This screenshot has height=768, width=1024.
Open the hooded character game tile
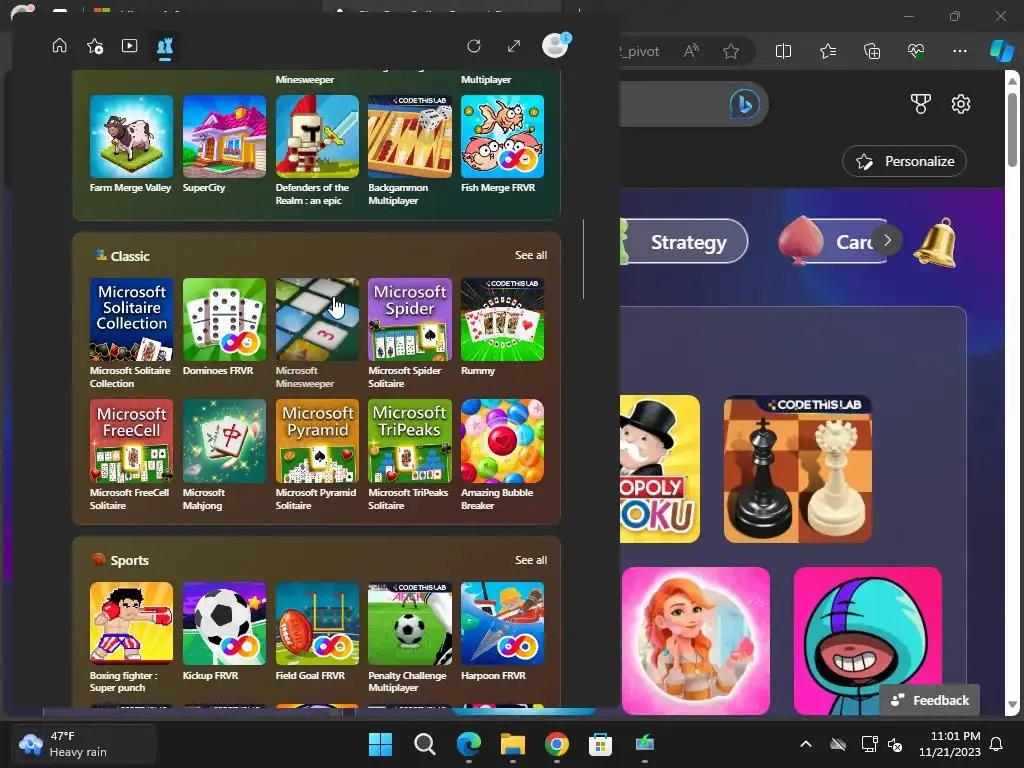pos(868,641)
